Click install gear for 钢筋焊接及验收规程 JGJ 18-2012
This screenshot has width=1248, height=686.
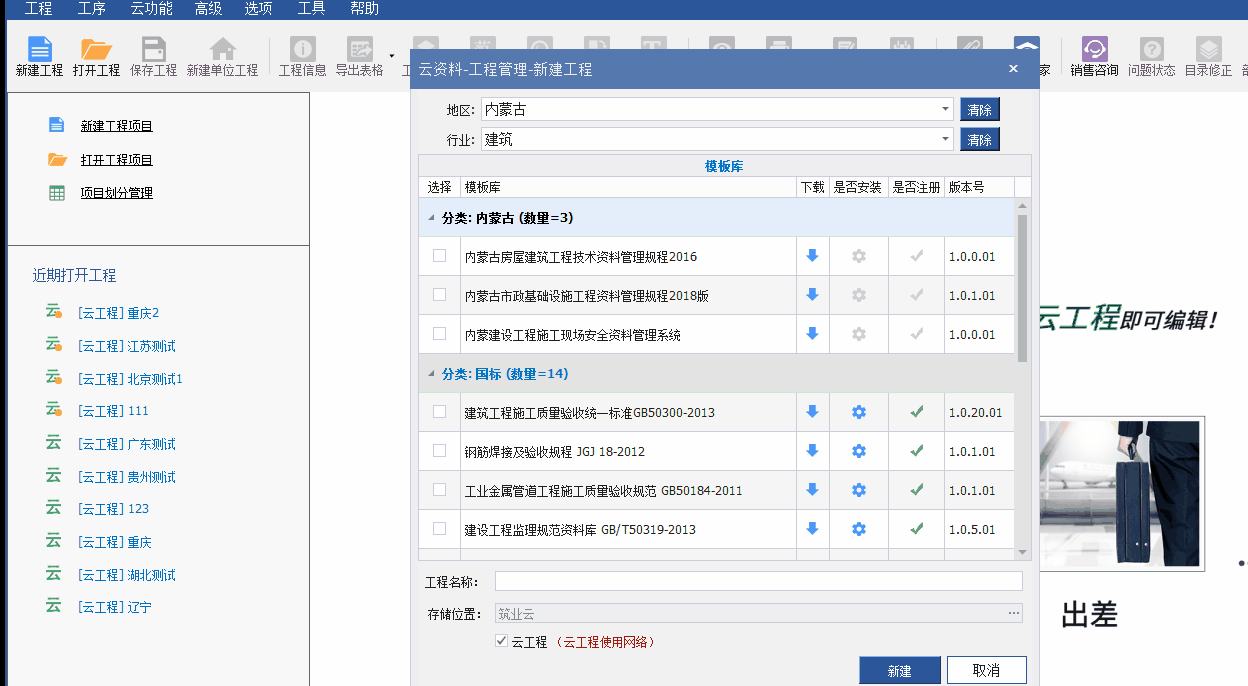(858, 451)
